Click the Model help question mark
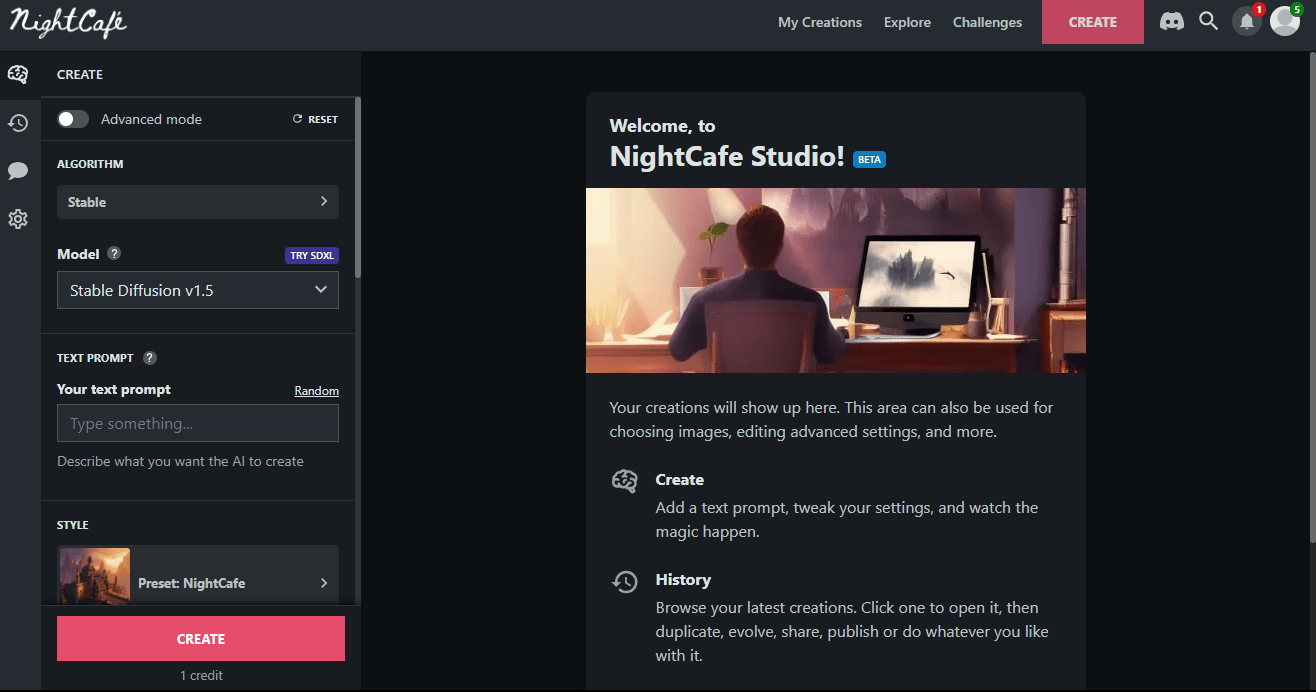Image resolution: width=1316 pixels, height=692 pixels. pos(114,254)
